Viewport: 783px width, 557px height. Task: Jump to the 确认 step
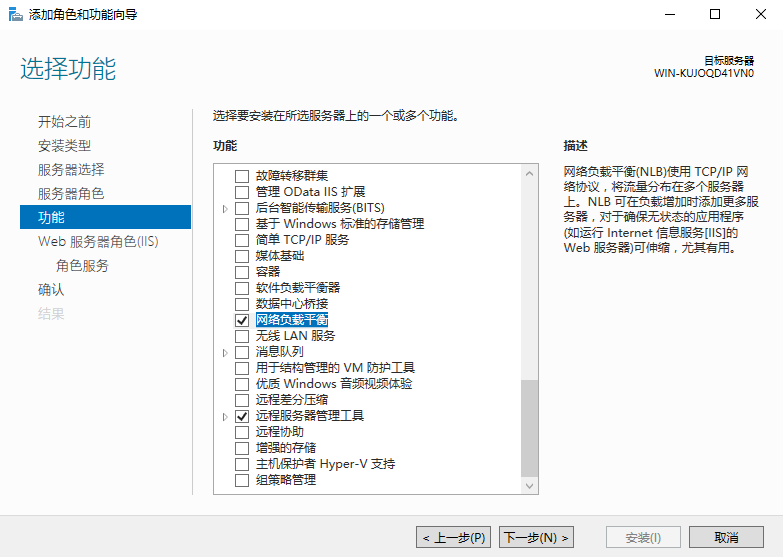point(51,289)
